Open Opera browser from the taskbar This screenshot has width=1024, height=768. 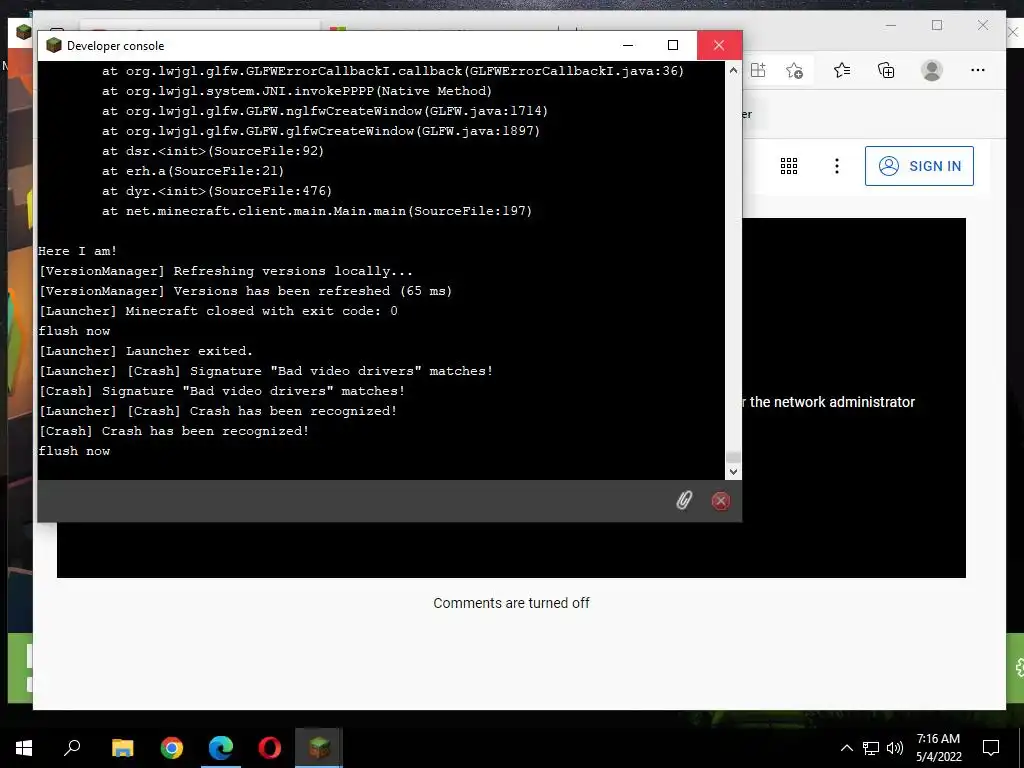[270, 748]
